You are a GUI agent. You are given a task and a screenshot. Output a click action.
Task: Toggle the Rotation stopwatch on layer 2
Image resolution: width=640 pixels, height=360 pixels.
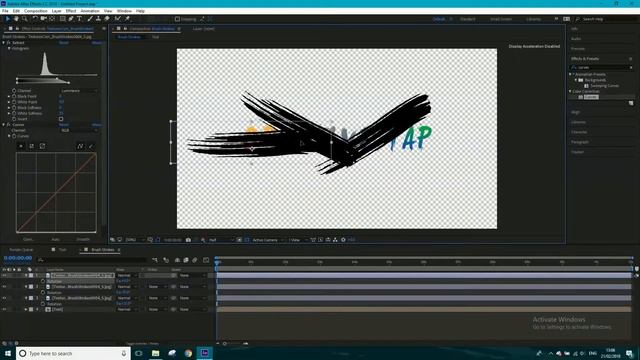point(43,293)
